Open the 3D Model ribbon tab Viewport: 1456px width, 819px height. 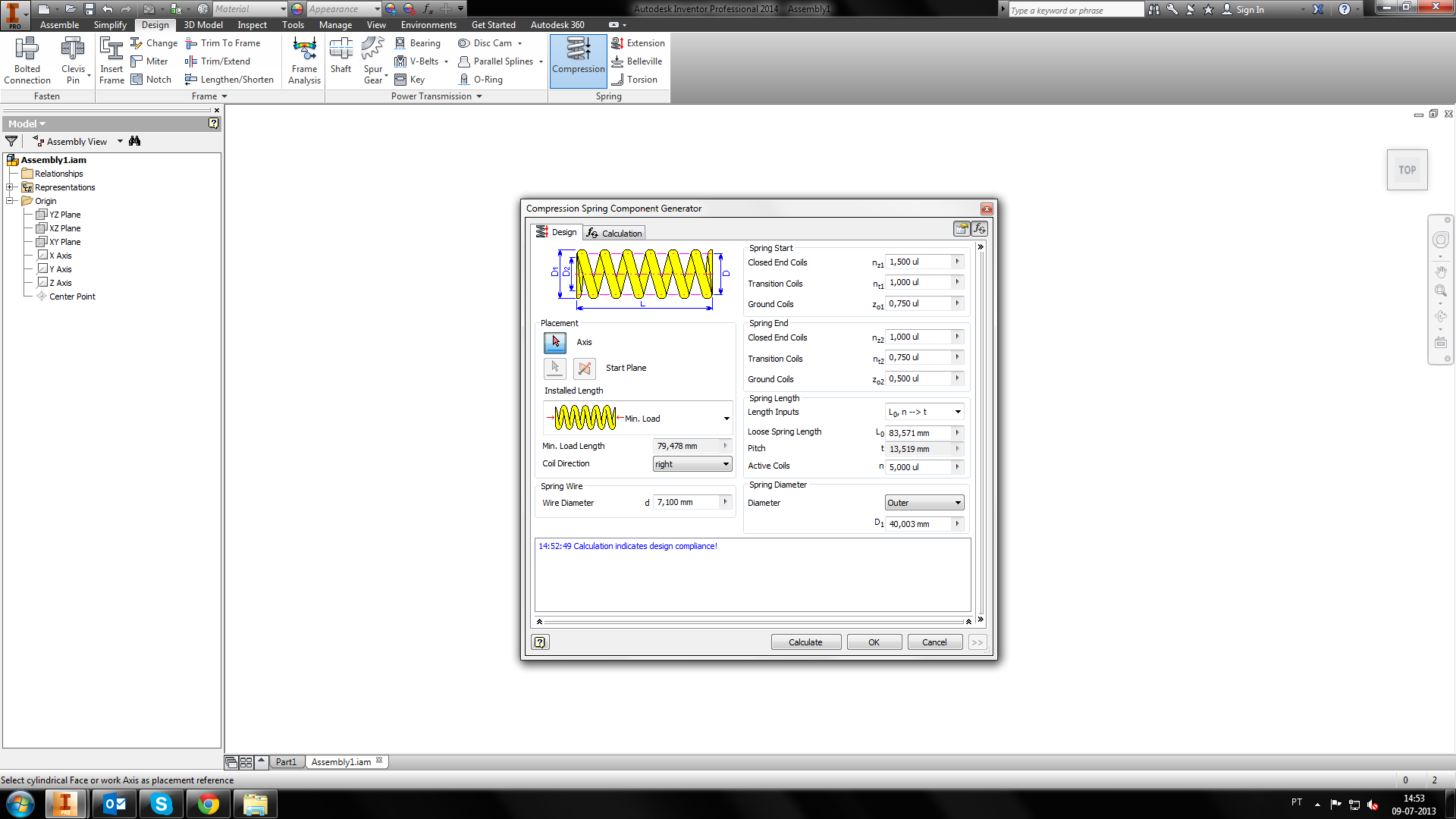click(x=203, y=25)
